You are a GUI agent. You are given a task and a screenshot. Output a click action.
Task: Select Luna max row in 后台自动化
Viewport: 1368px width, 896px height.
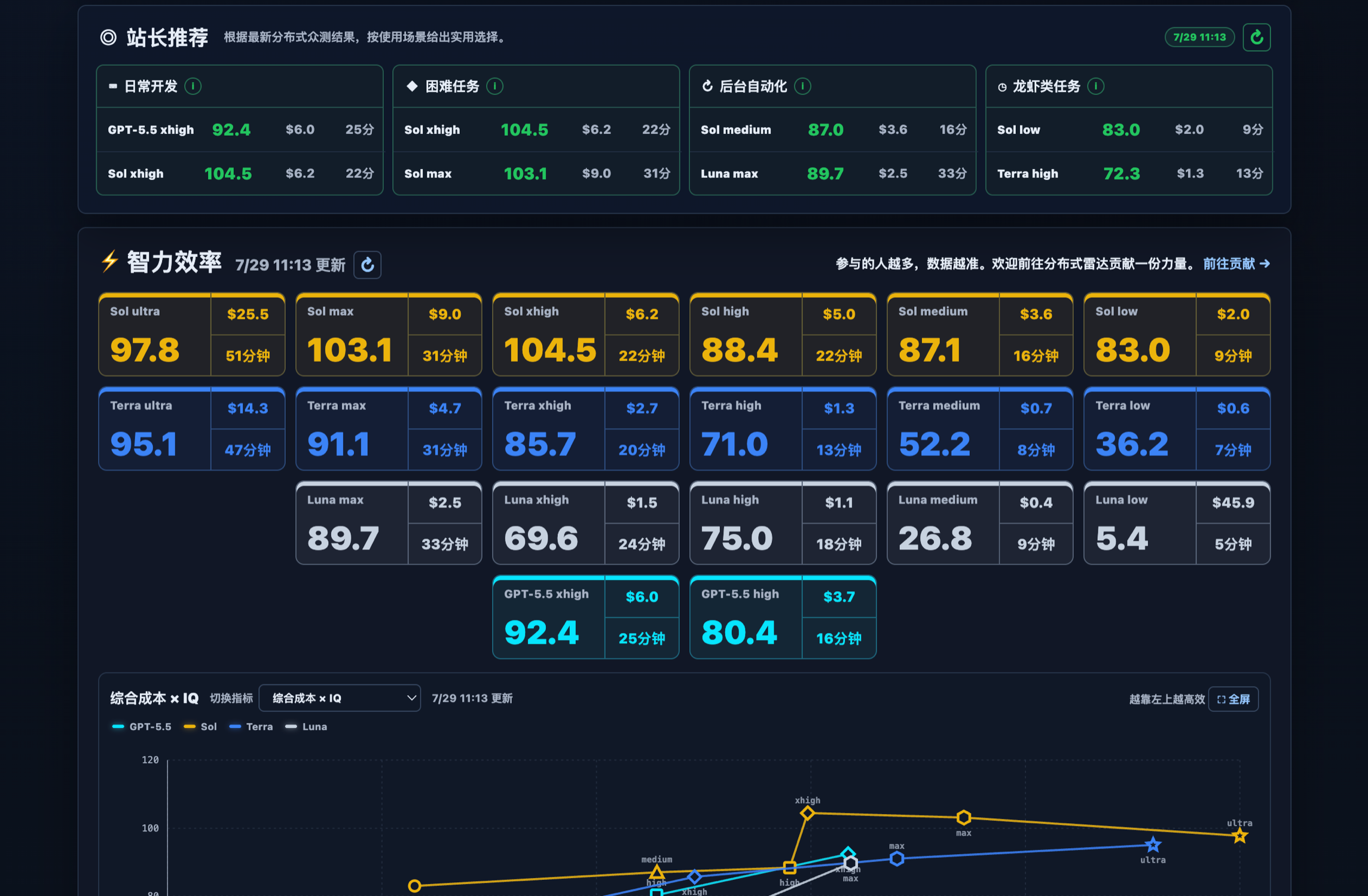(833, 173)
